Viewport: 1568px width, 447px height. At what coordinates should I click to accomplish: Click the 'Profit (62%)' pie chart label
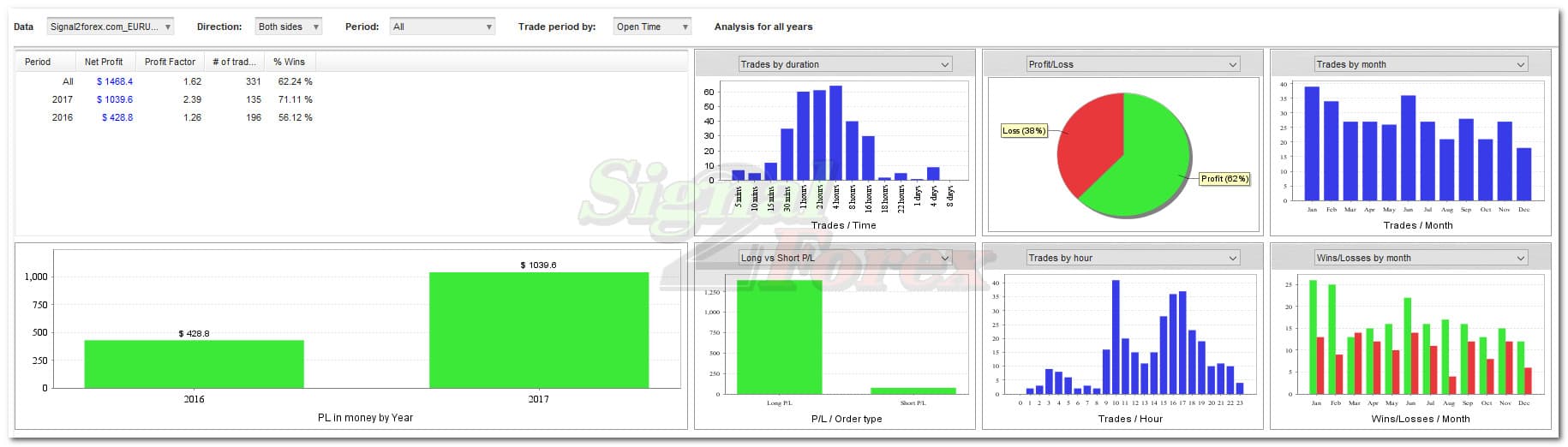[x=1224, y=179]
